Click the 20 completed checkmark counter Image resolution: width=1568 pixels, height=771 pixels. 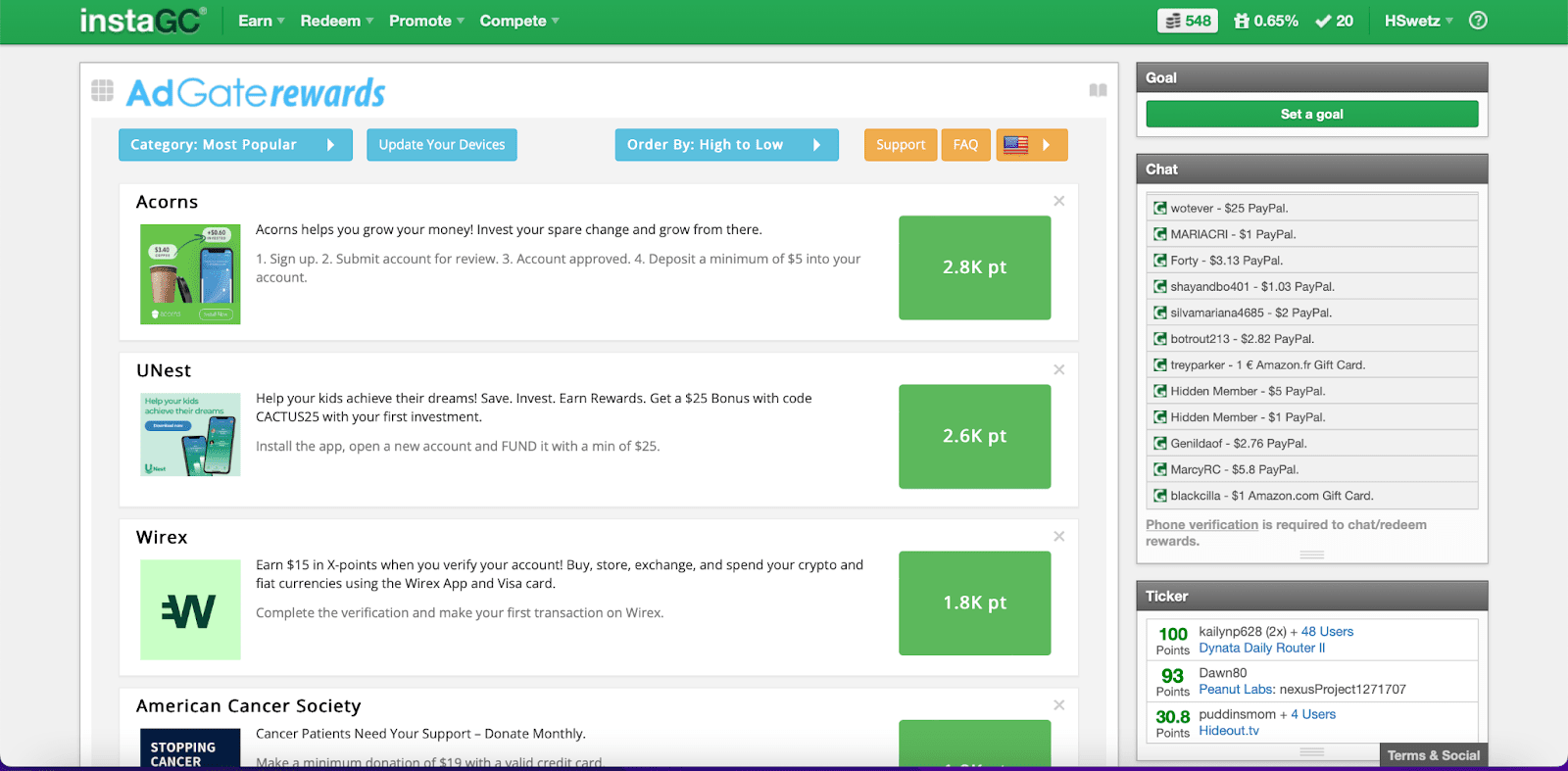click(x=1334, y=21)
